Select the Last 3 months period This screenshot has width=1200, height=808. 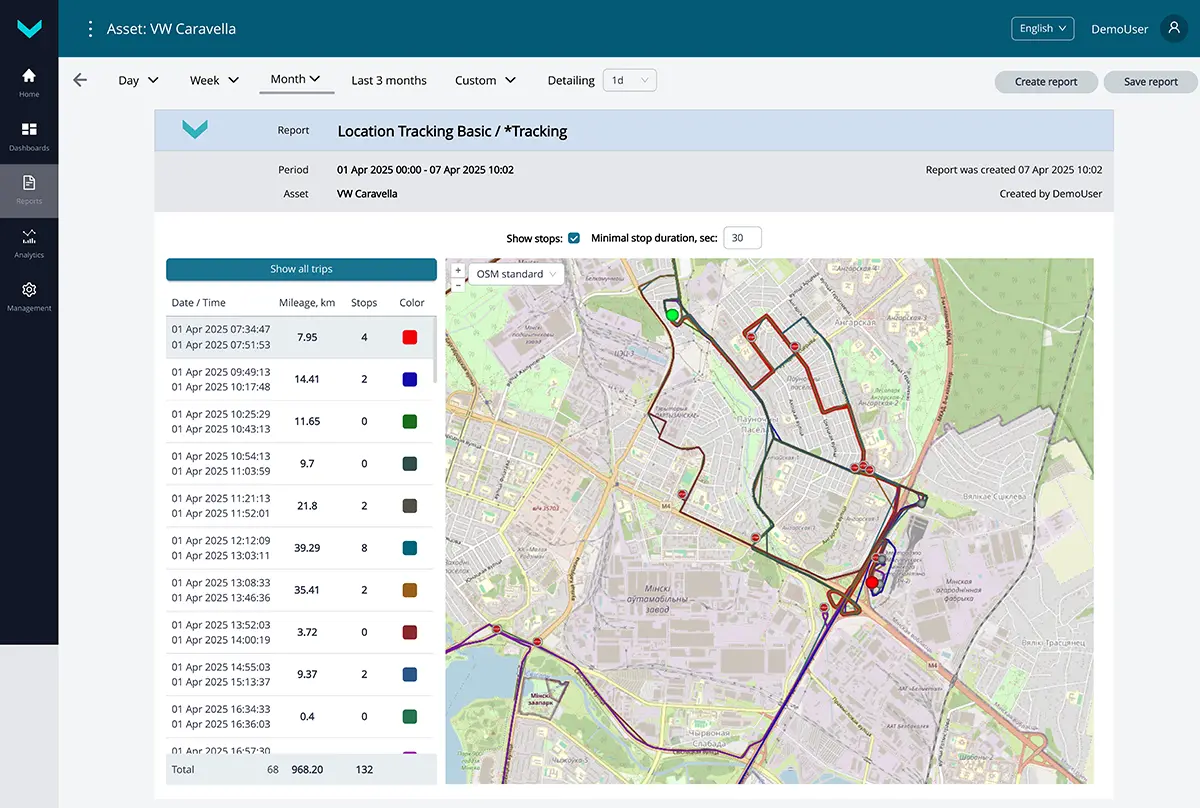pyautogui.click(x=389, y=80)
